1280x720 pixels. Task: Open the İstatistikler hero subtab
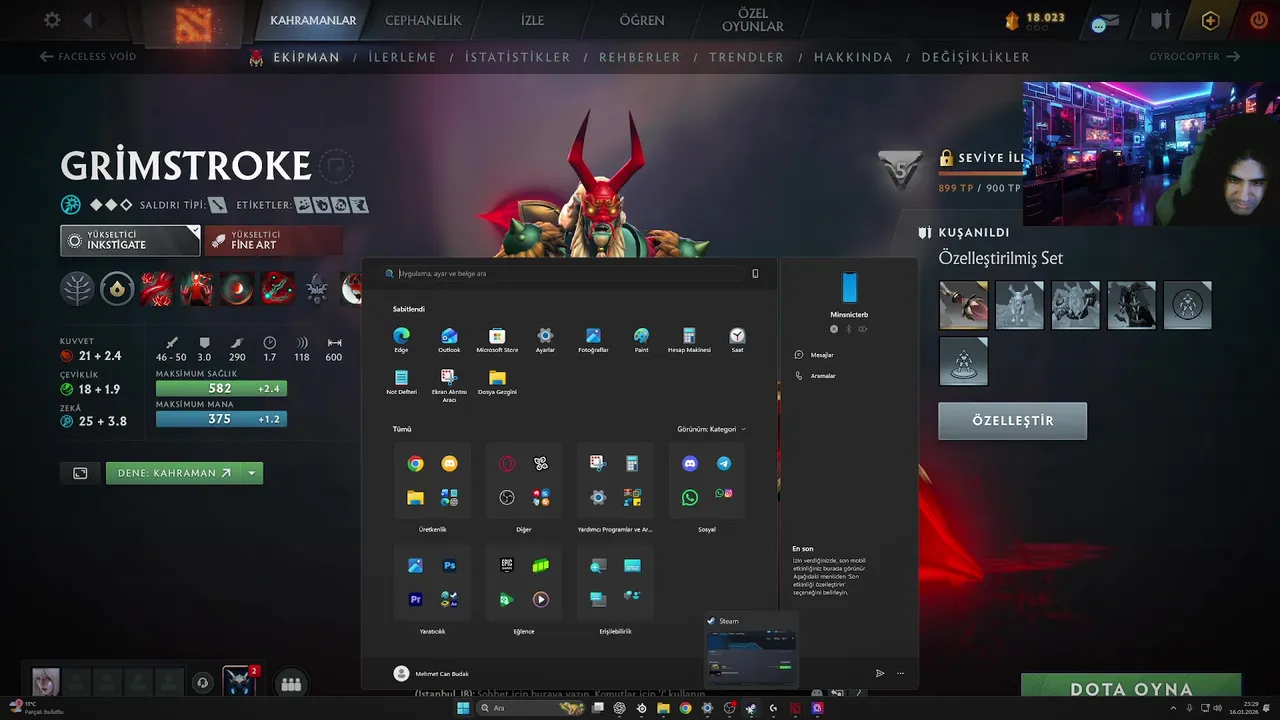click(517, 57)
